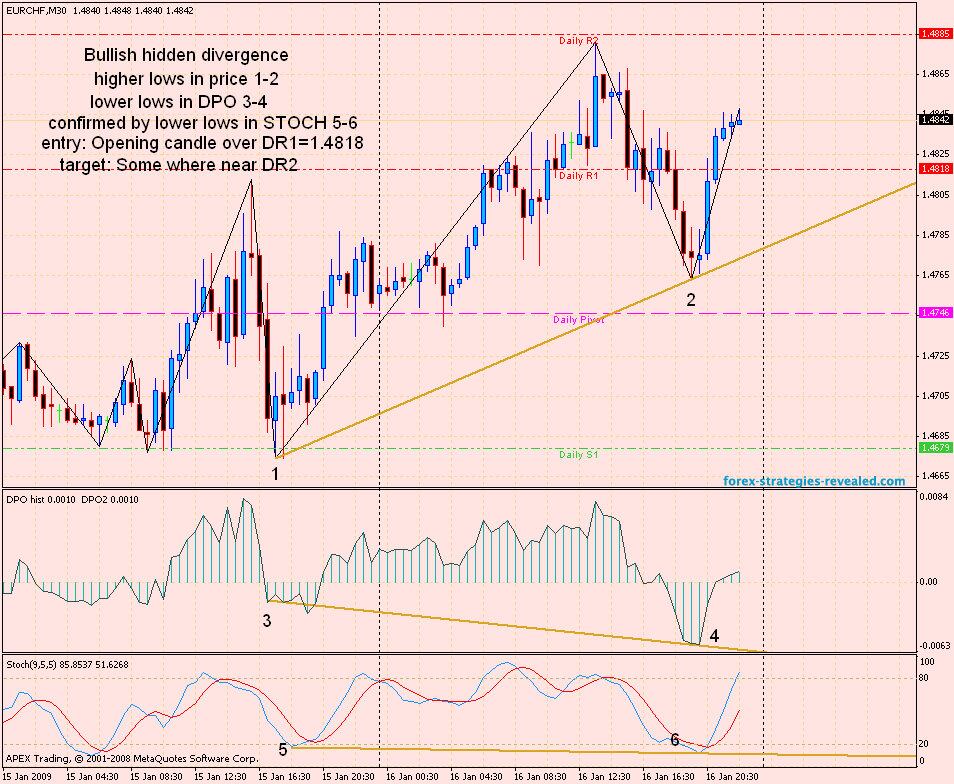Click the -0.0063 value on the DPO scale
Screen dimensions: 954x784
934,646
